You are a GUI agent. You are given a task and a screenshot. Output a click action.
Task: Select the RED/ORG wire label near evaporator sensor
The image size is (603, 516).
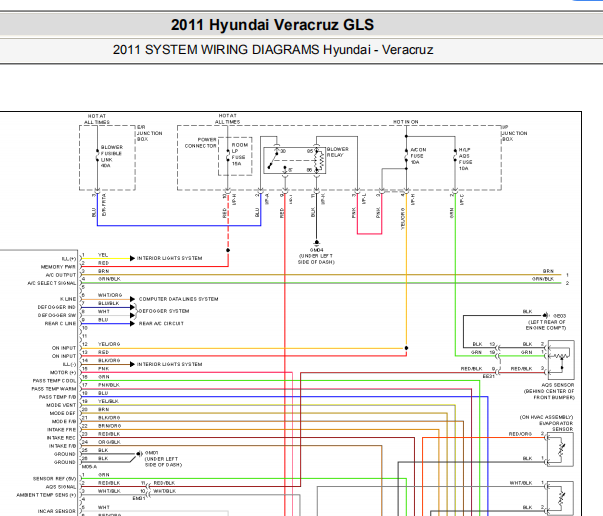(x=520, y=434)
